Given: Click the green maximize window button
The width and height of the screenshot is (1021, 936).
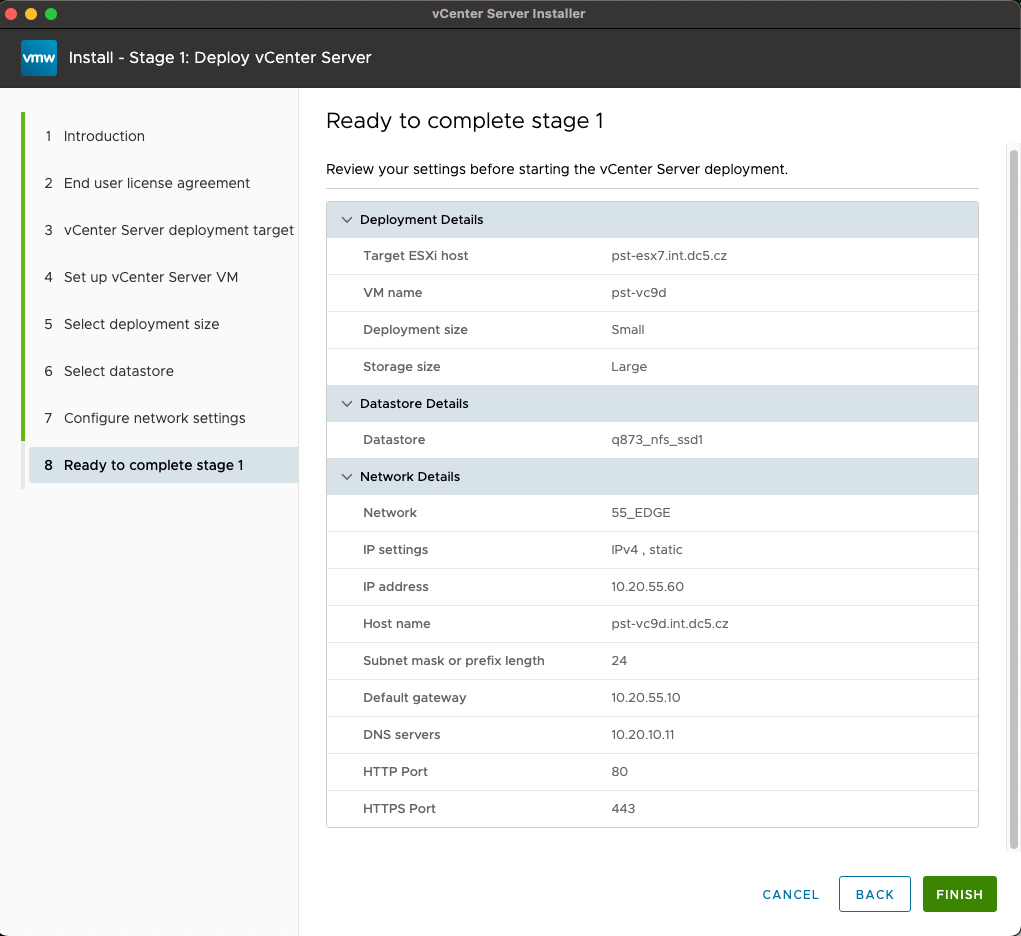Looking at the screenshot, I should pyautogui.click(x=51, y=14).
